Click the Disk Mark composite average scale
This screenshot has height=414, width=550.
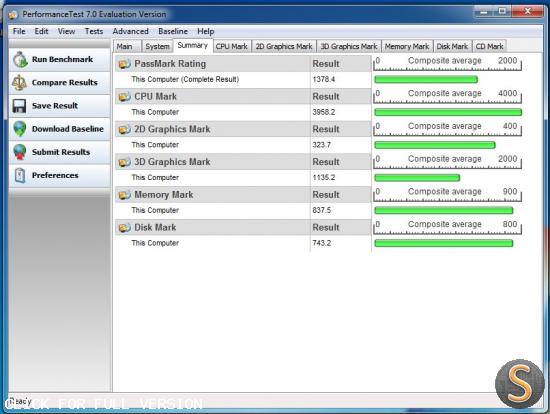(x=448, y=227)
